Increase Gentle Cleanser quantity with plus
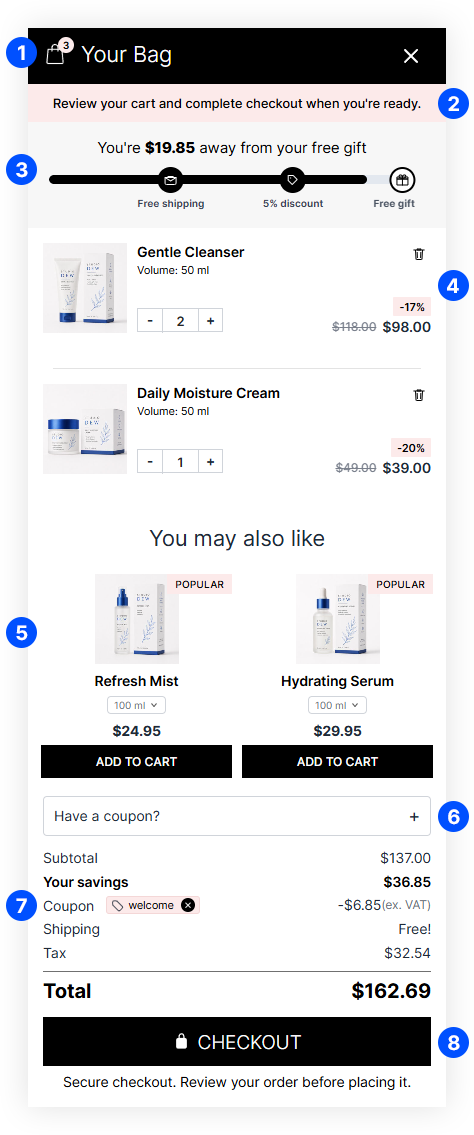 210,321
